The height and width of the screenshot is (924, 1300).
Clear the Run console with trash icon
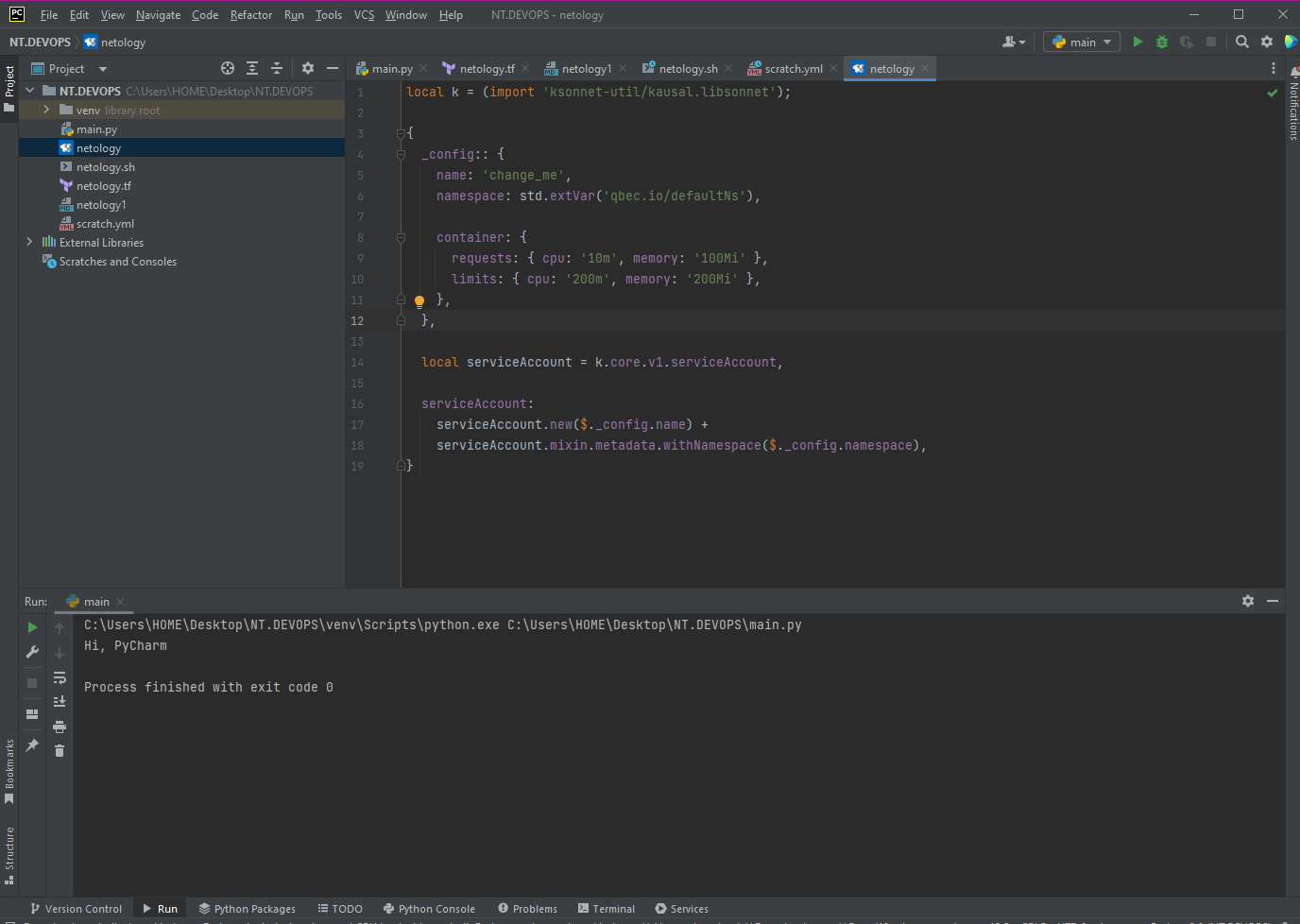pos(59,750)
